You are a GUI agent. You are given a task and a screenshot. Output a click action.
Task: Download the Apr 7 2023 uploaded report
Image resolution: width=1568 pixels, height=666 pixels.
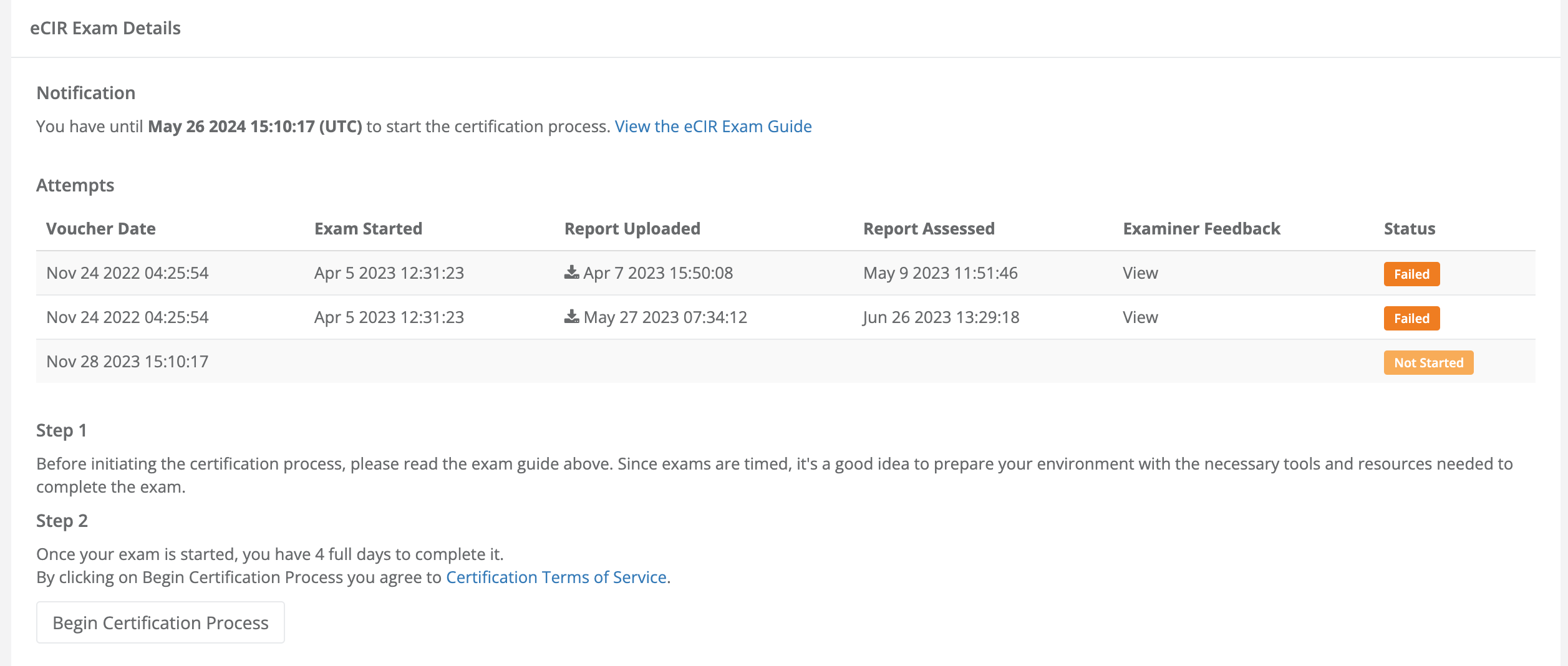tap(571, 273)
